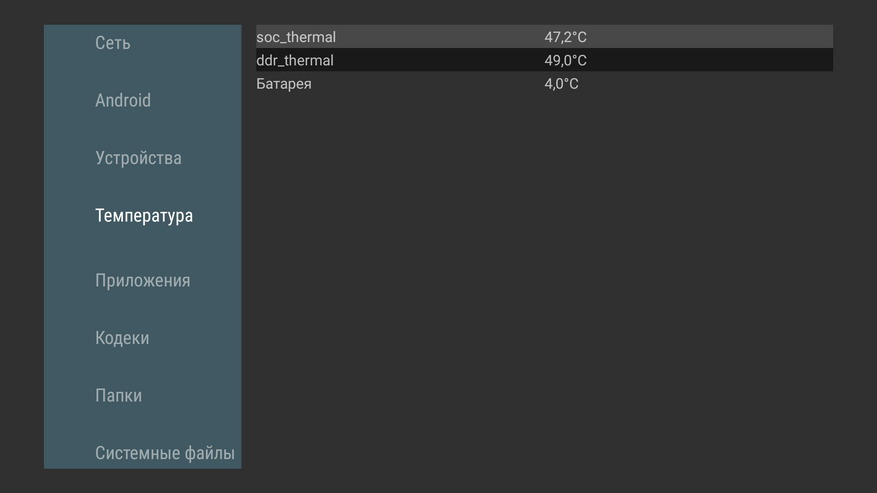877x493 pixels.
Task: Switch to the Кодеки section
Action: point(122,338)
